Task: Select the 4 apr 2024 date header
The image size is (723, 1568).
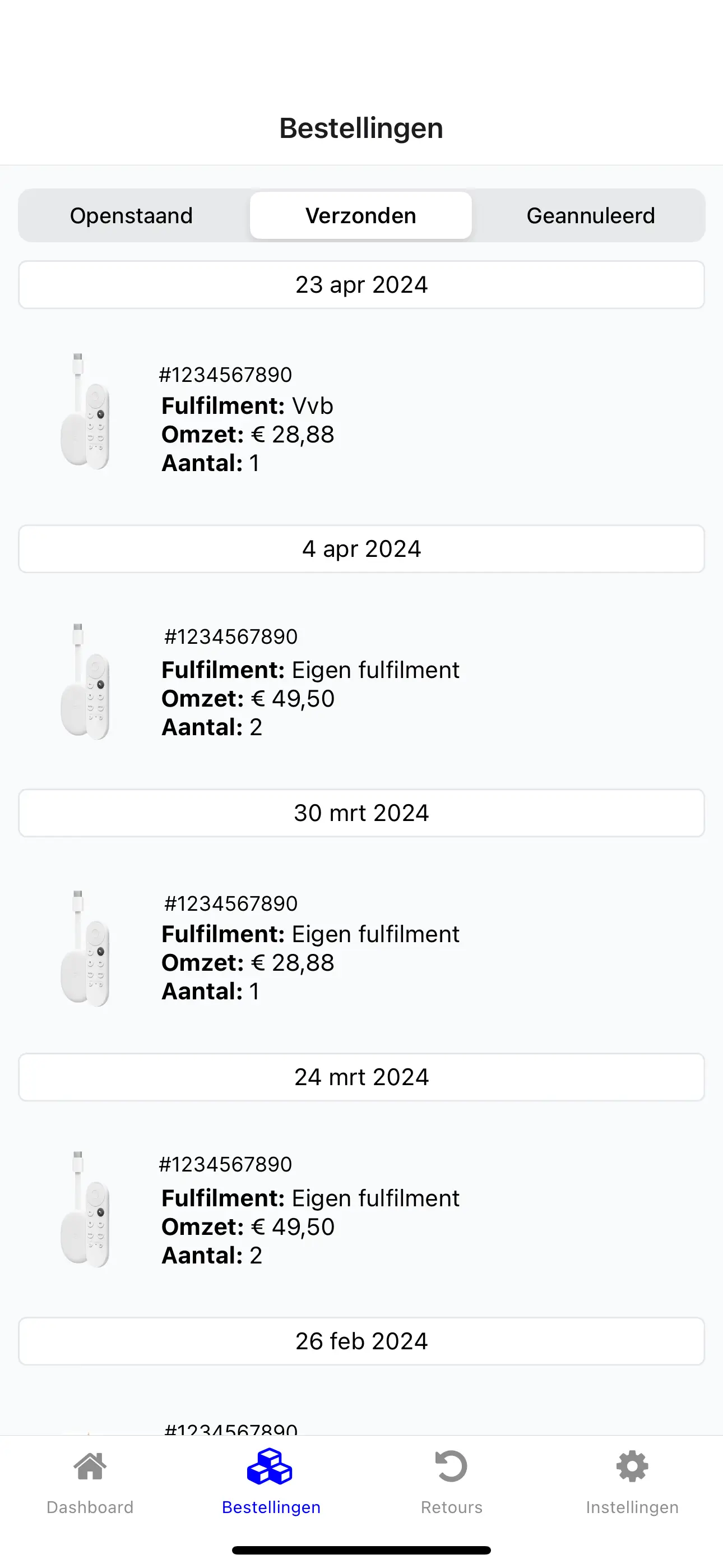Action: click(361, 549)
